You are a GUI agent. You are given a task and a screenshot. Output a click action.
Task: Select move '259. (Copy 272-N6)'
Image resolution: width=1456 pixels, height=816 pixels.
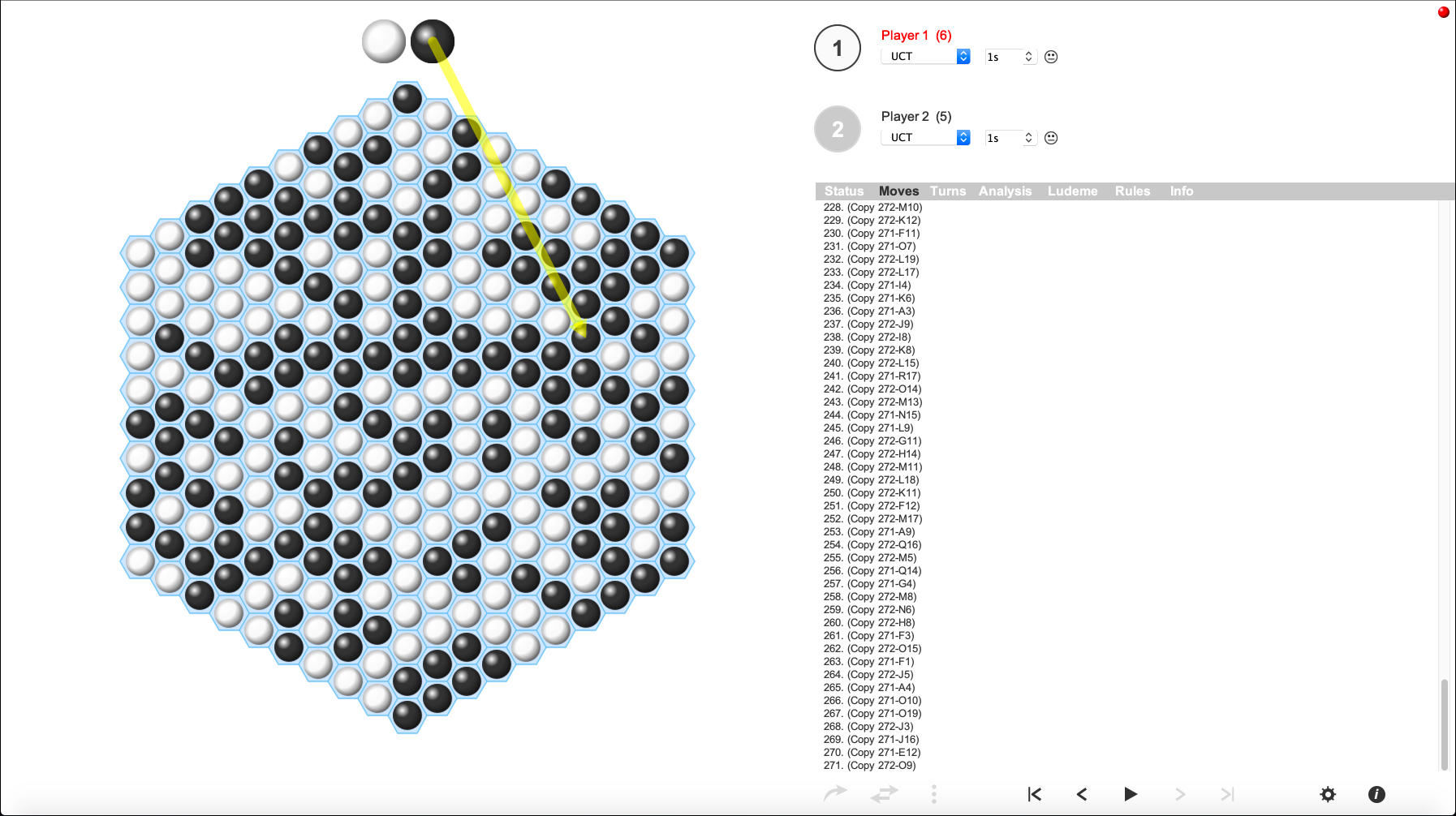tap(869, 610)
